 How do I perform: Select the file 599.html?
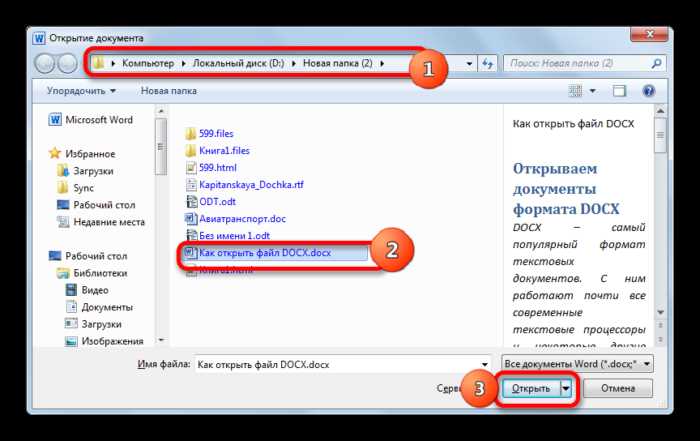[211, 167]
